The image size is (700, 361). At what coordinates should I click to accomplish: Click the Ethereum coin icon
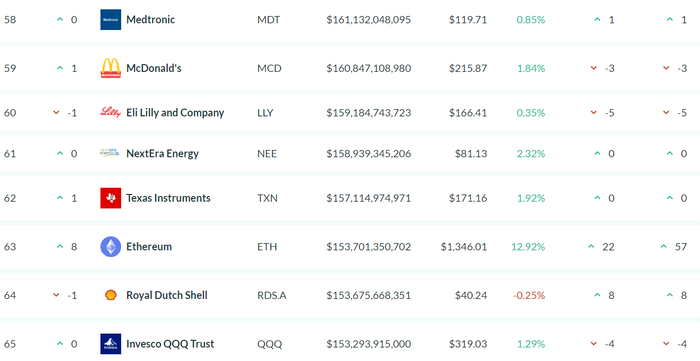(110, 246)
